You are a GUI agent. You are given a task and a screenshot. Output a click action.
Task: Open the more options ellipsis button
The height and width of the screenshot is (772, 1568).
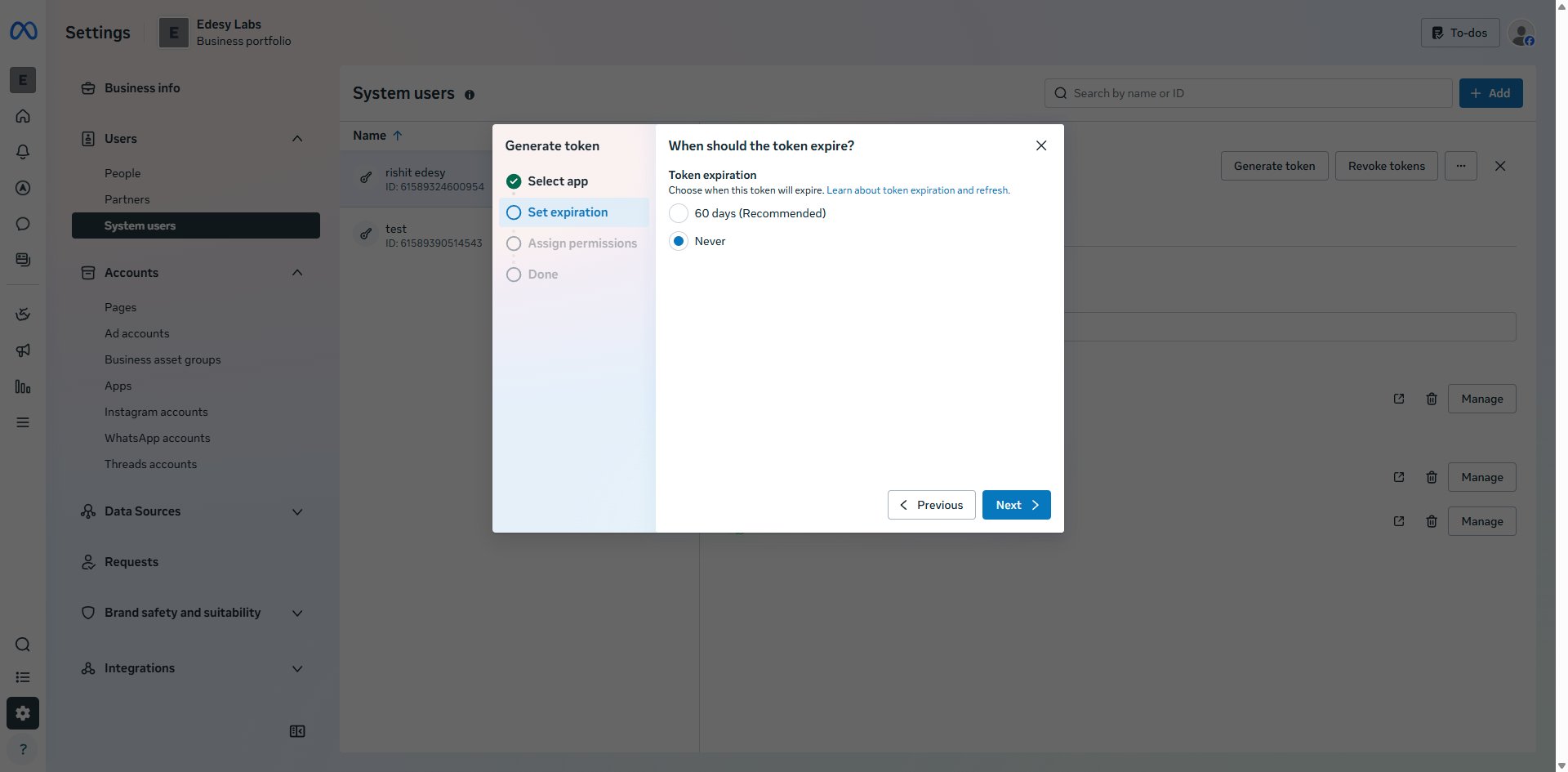1461,166
